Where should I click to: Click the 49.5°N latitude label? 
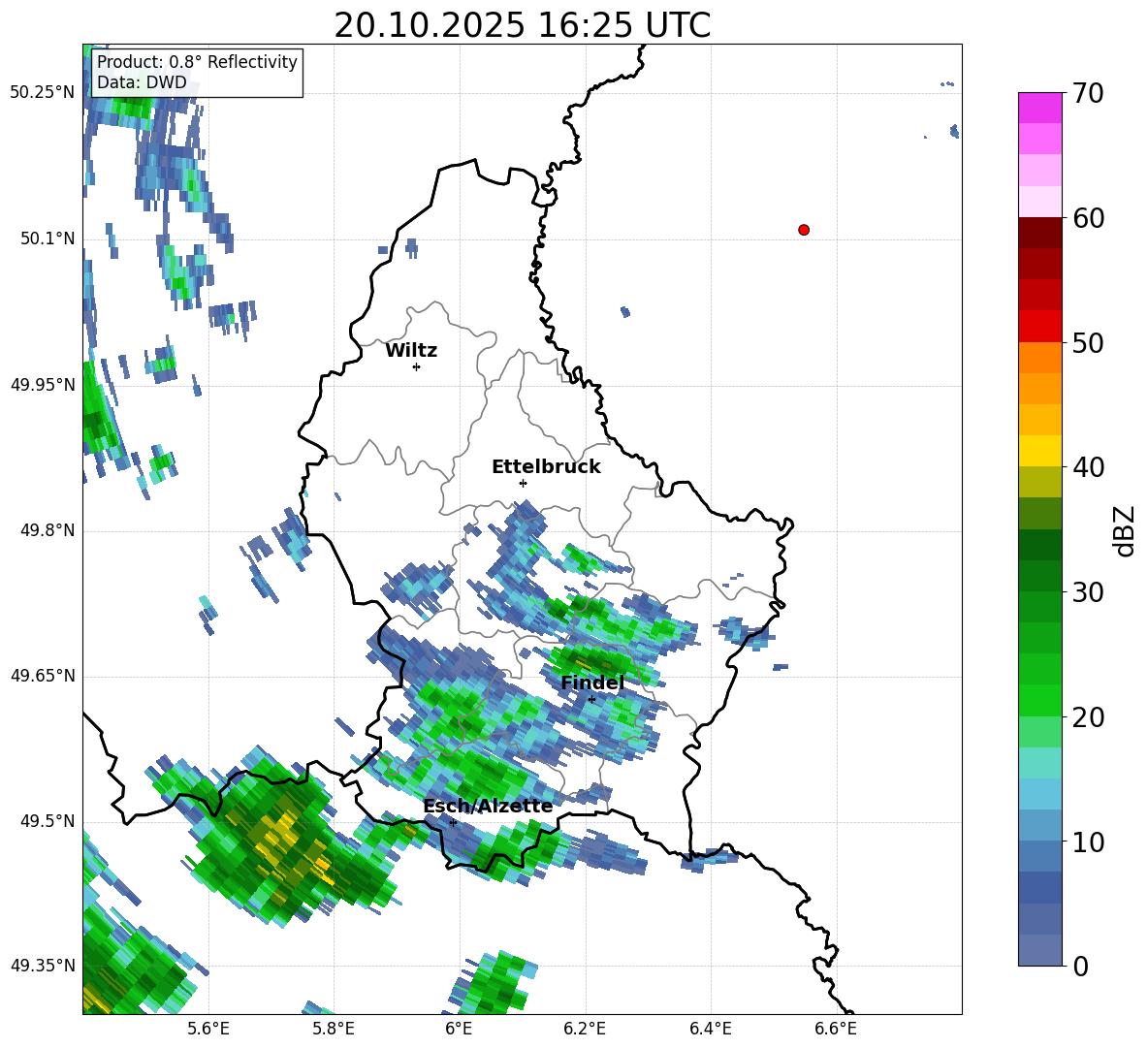pyautogui.click(x=48, y=820)
